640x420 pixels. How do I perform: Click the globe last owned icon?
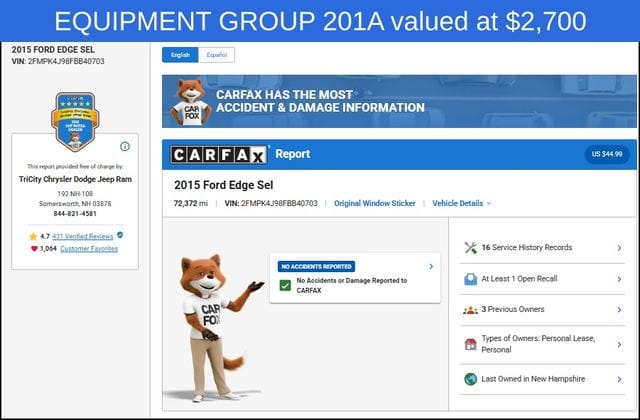[471, 379]
